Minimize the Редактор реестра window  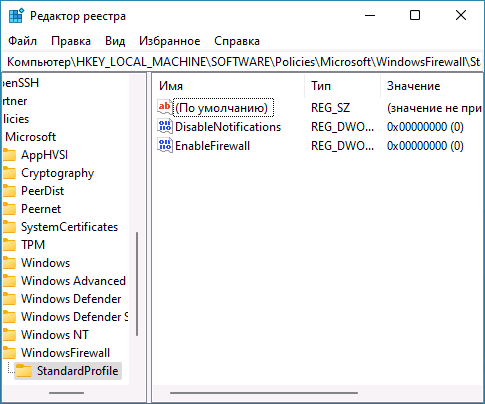pyautogui.click(x=370, y=15)
